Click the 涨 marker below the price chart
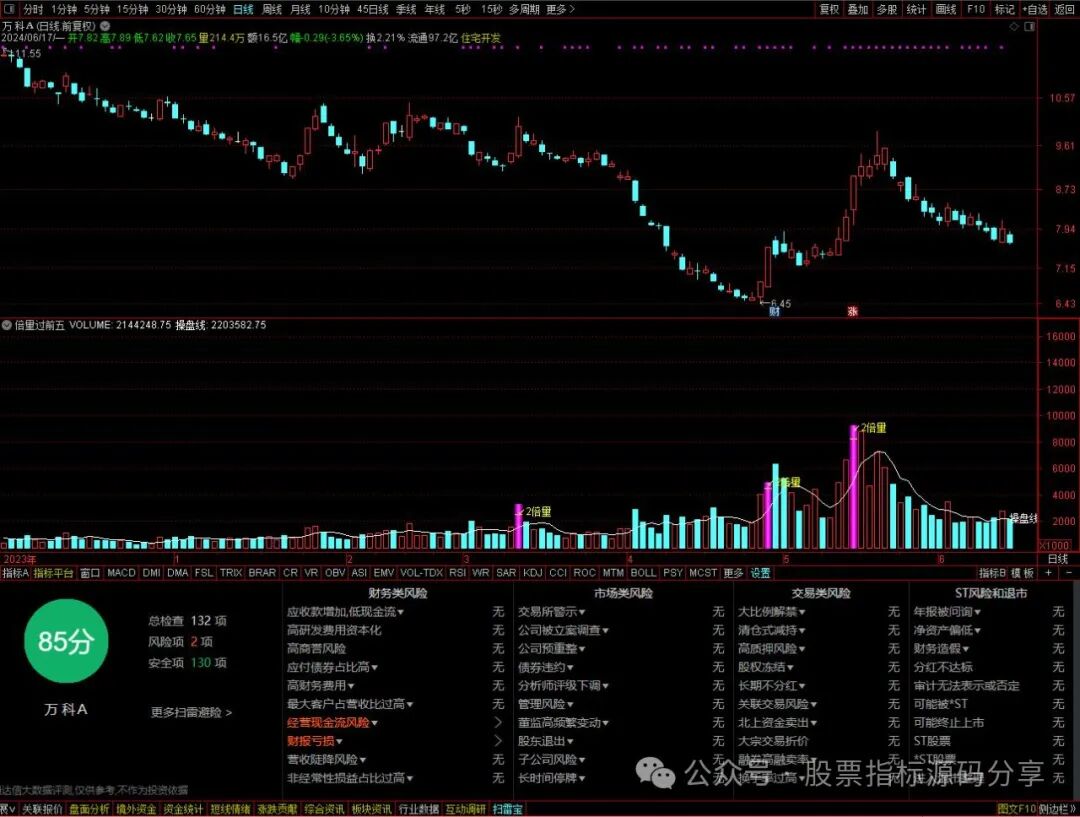The image size is (1080, 817). pyautogui.click(x=852, y=311)
